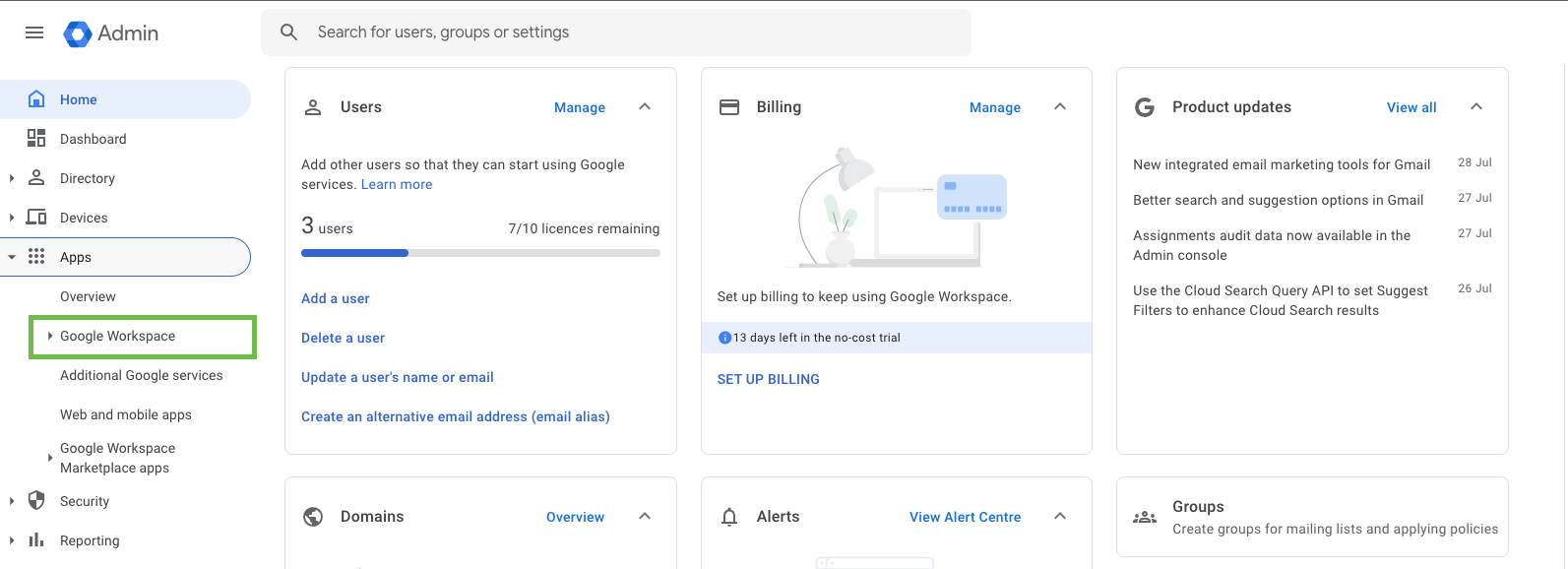Click the billing illustration image

[896, 208]
